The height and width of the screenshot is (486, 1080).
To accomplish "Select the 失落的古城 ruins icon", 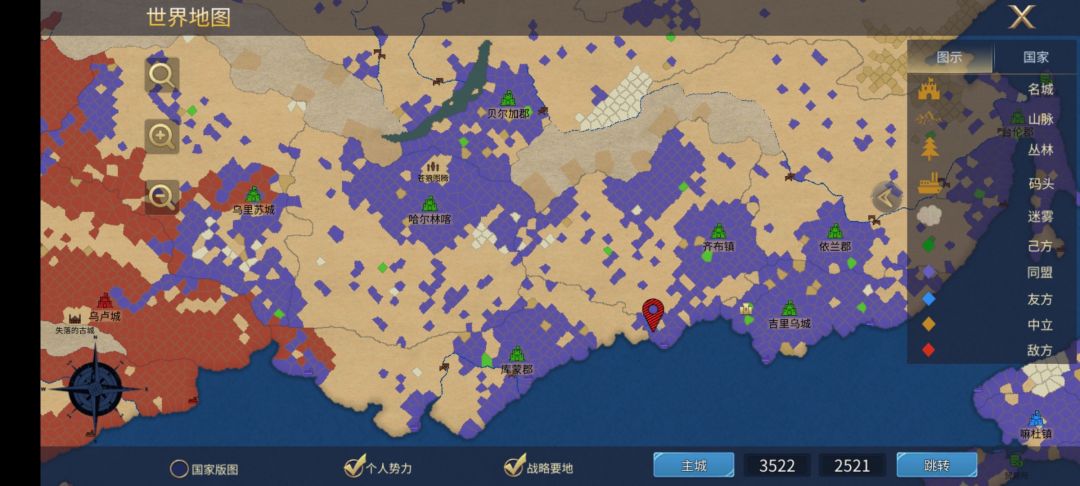I will pyautogui.click(x=75, y=318).
